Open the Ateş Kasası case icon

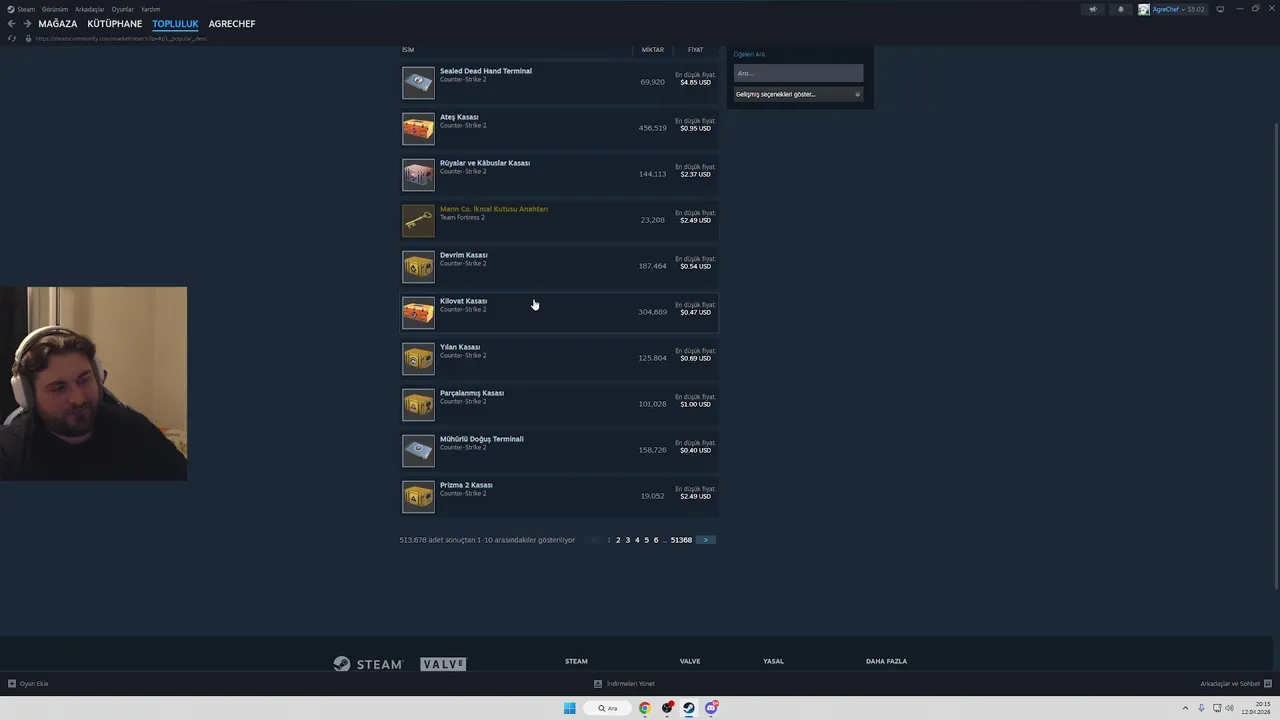point(418,129)
